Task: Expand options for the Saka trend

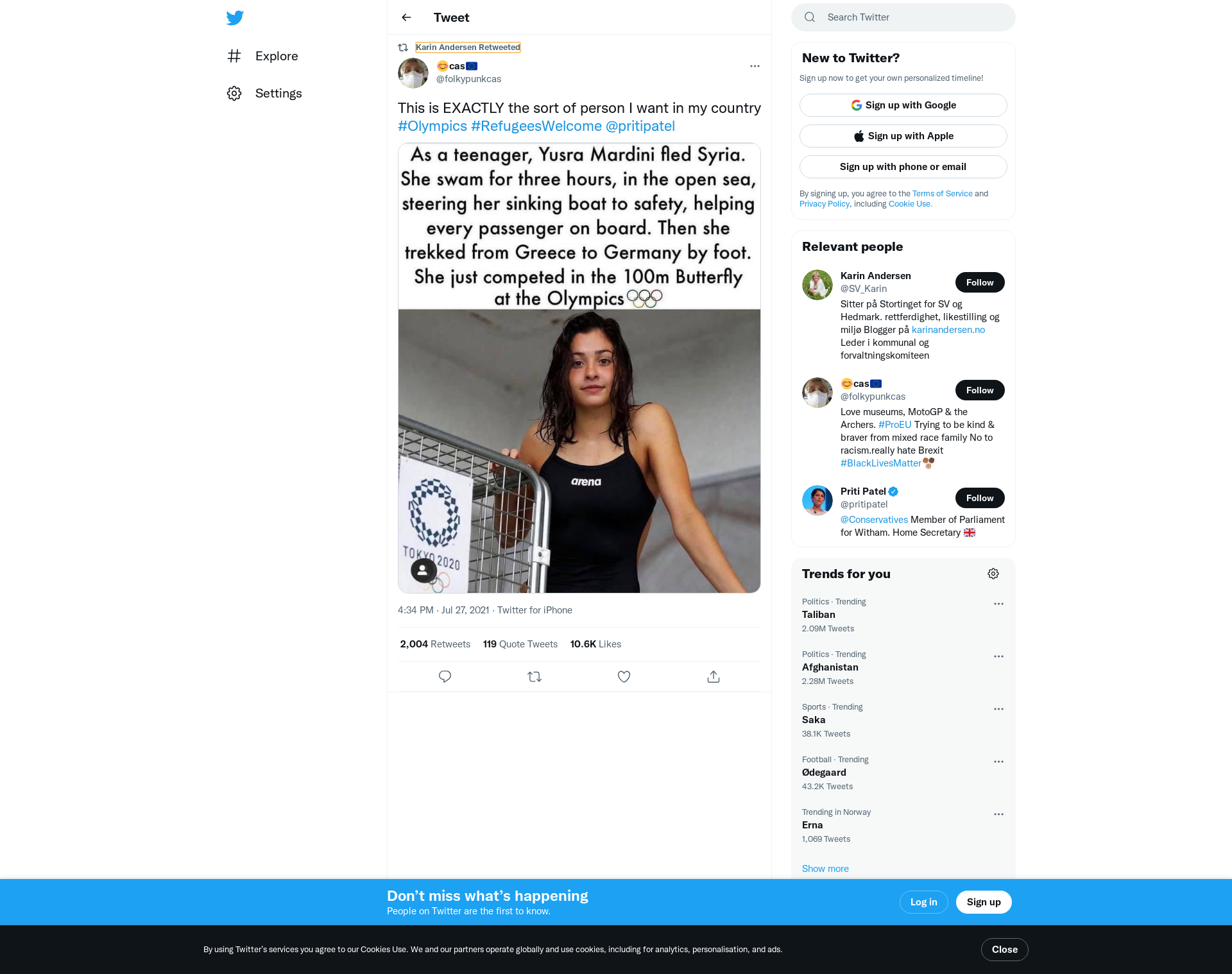Action: 998,709
